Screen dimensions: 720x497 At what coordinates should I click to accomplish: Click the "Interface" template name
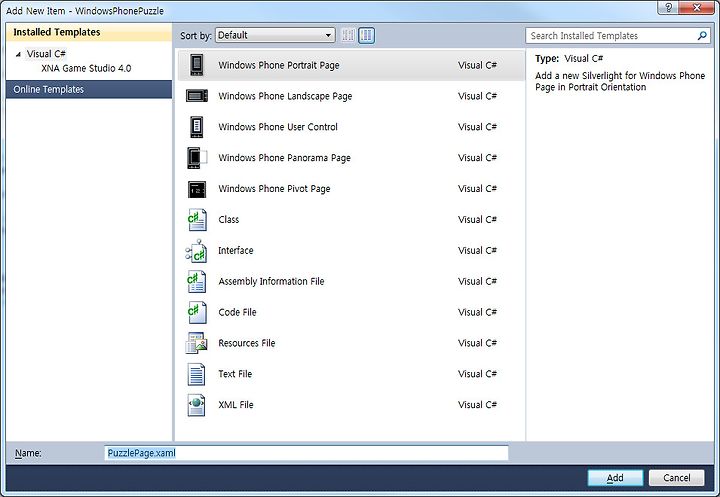coord(236,250)
